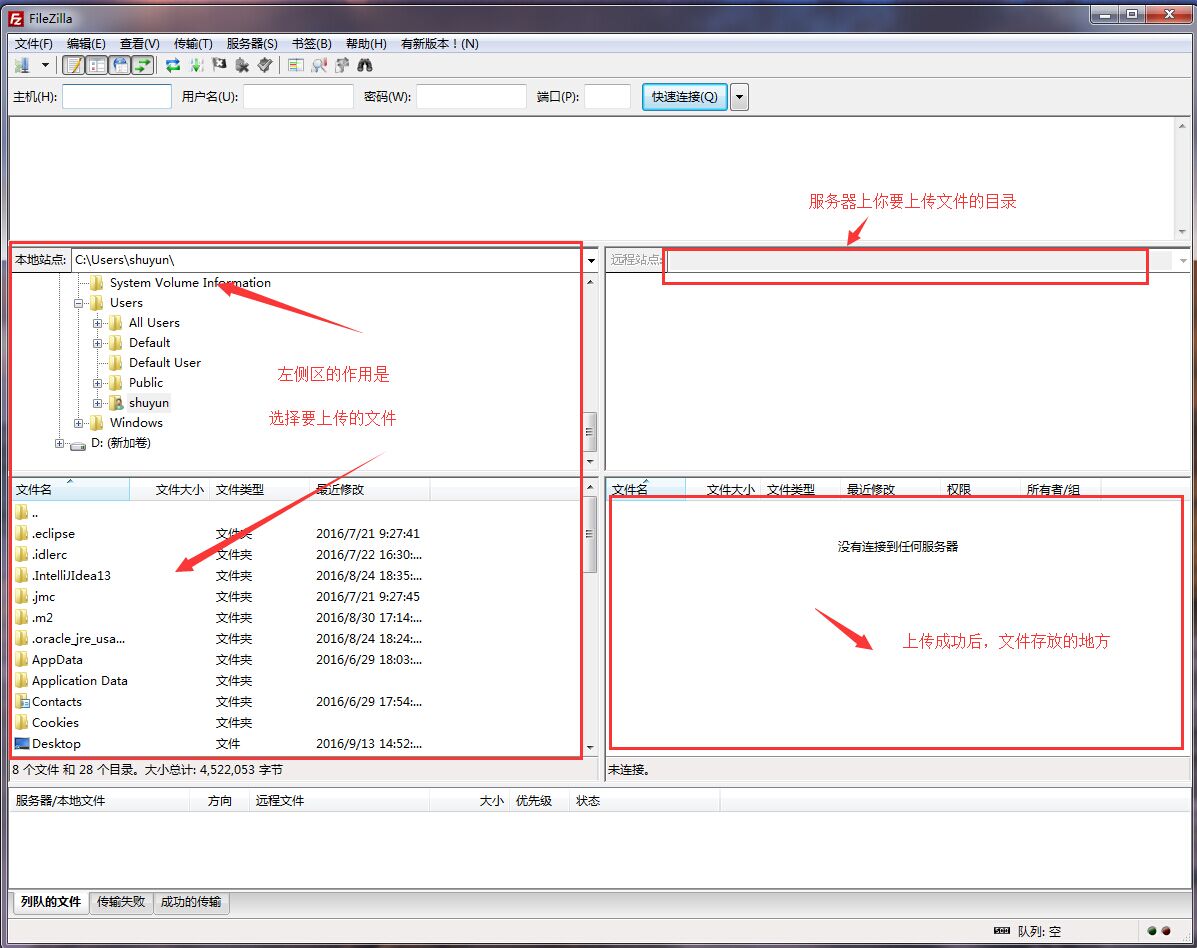
Task: Click the red activity indicator light
Action: (x=1166, y=930)
